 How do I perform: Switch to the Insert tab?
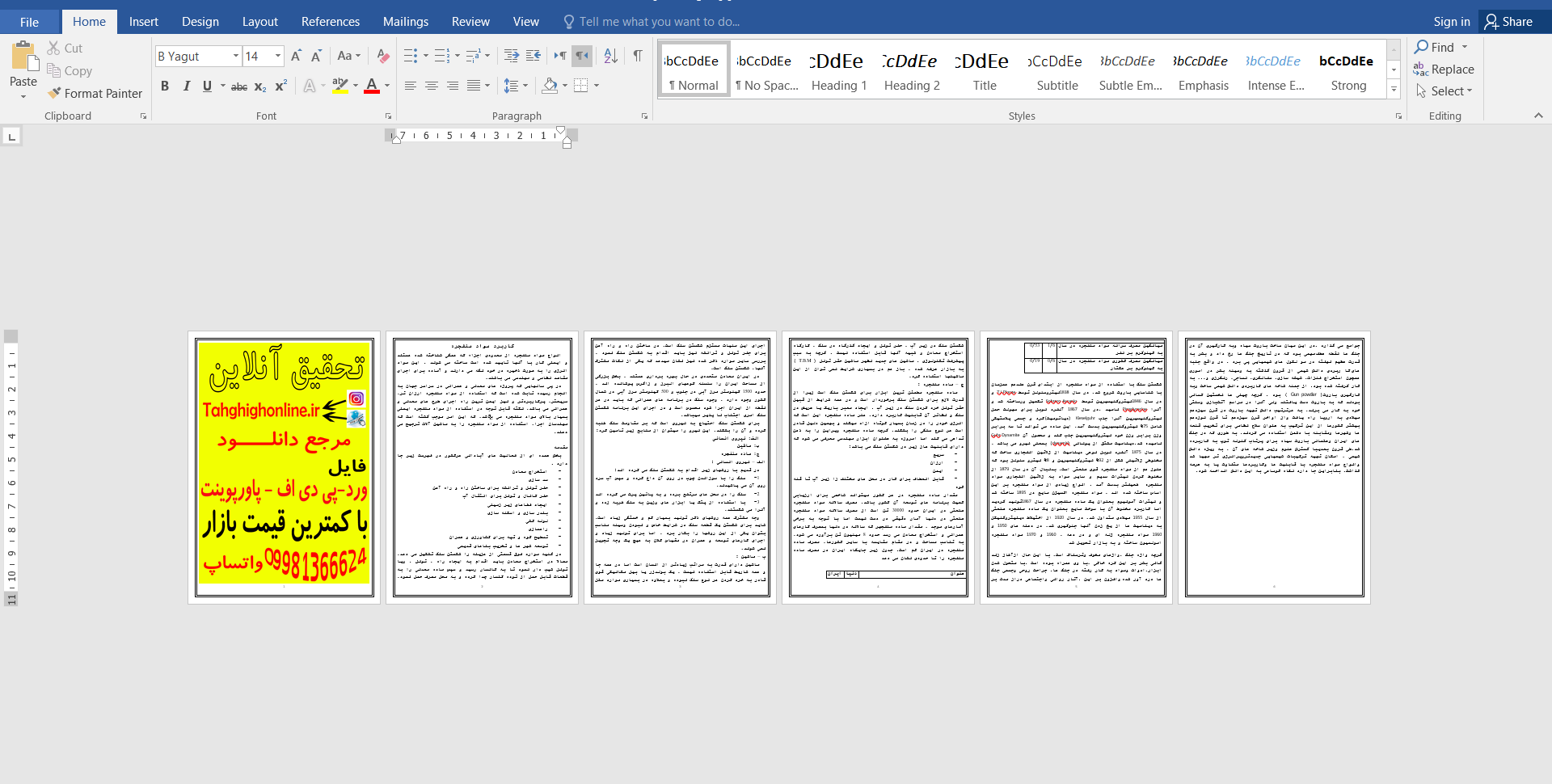coord(143,22)
